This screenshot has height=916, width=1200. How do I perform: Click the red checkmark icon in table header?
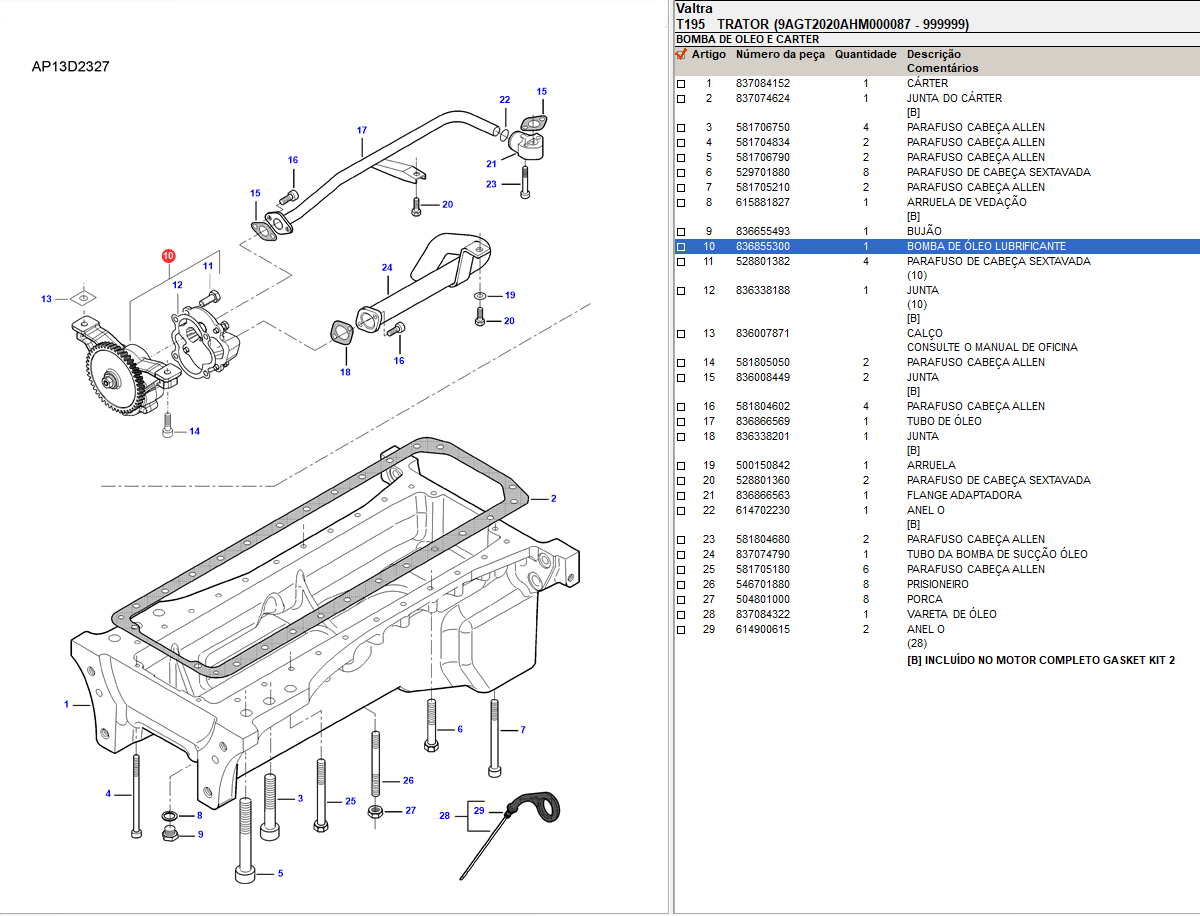(681, 54)
